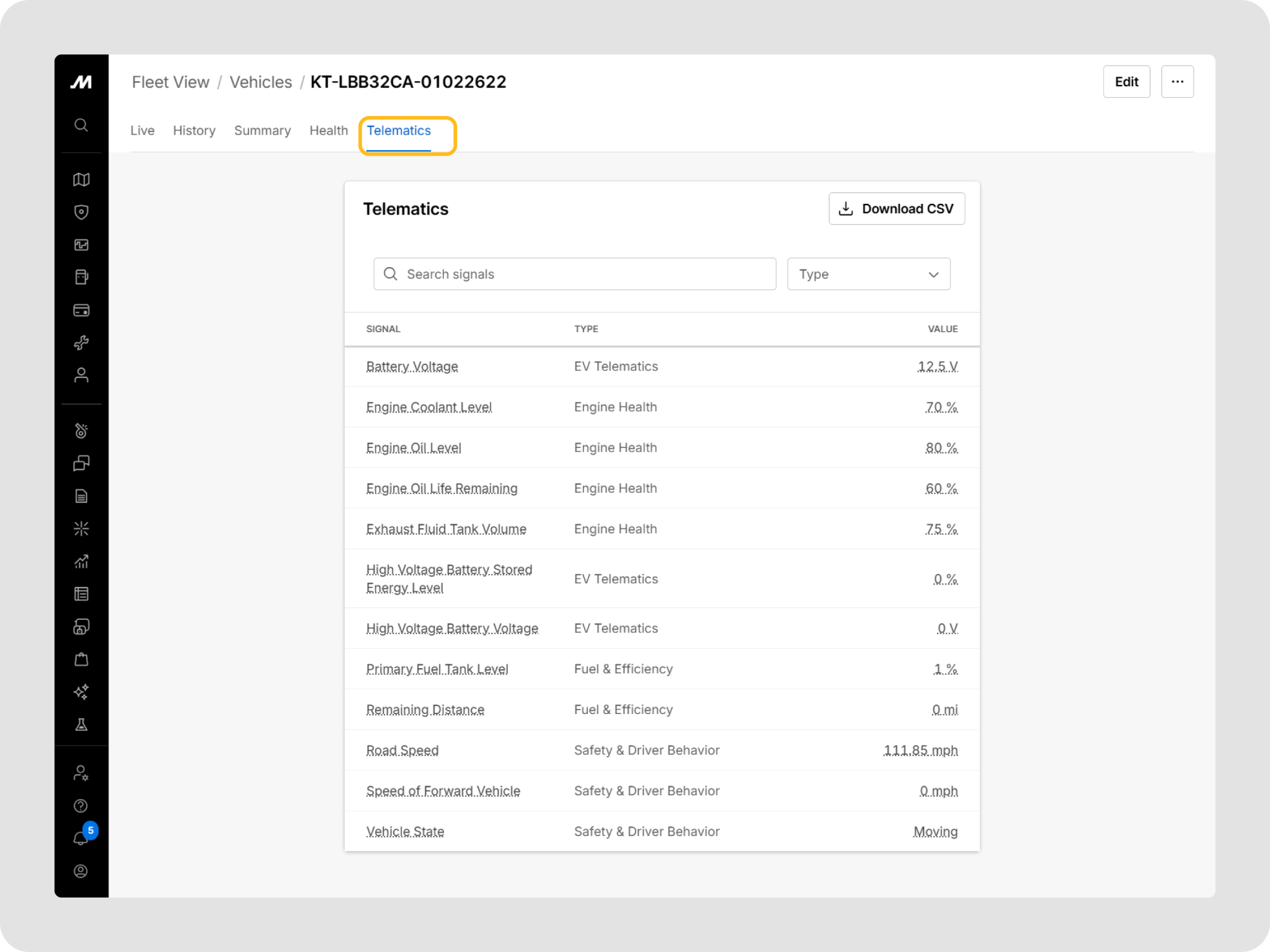
Task: Open the sparkle AI icon in sidebar
Action: (x=81, y=692)
